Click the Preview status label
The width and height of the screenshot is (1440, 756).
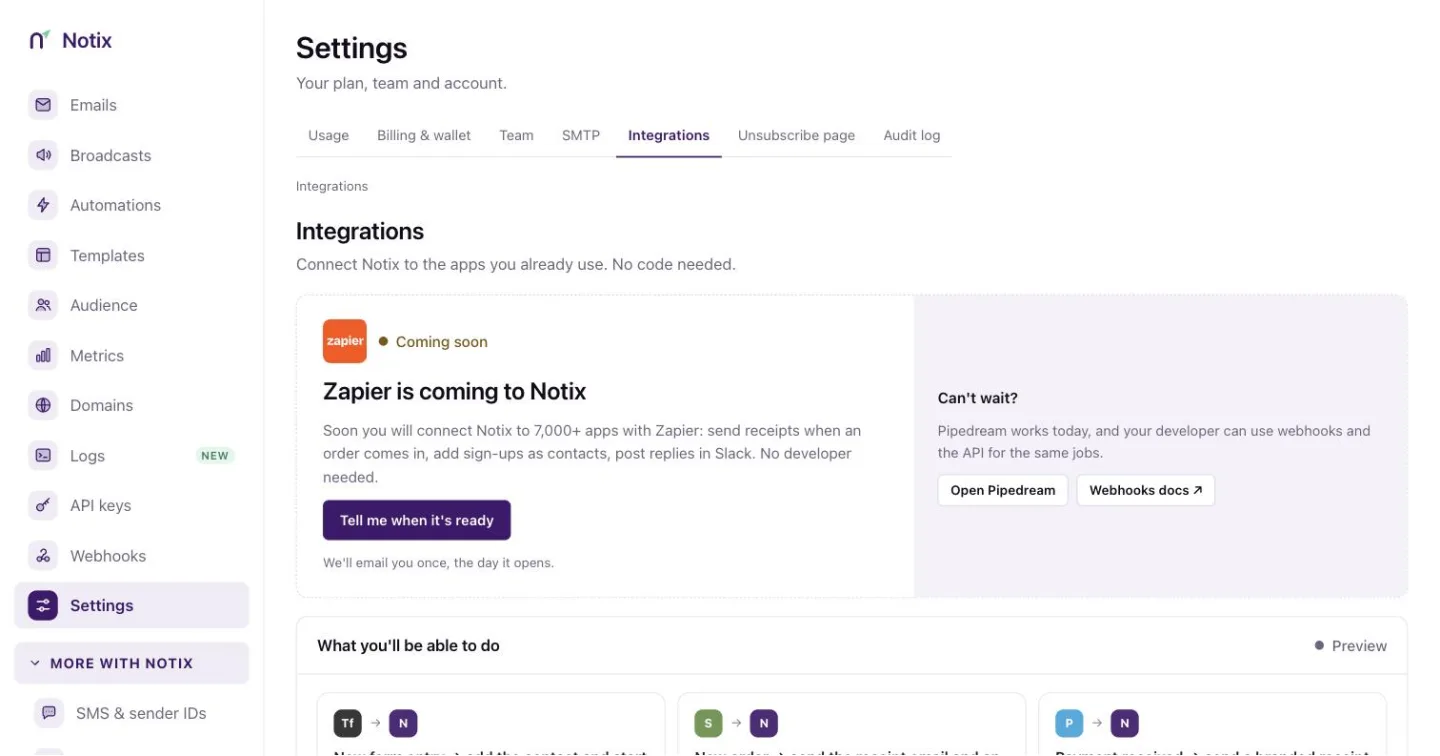click(x=1351, y=646)
